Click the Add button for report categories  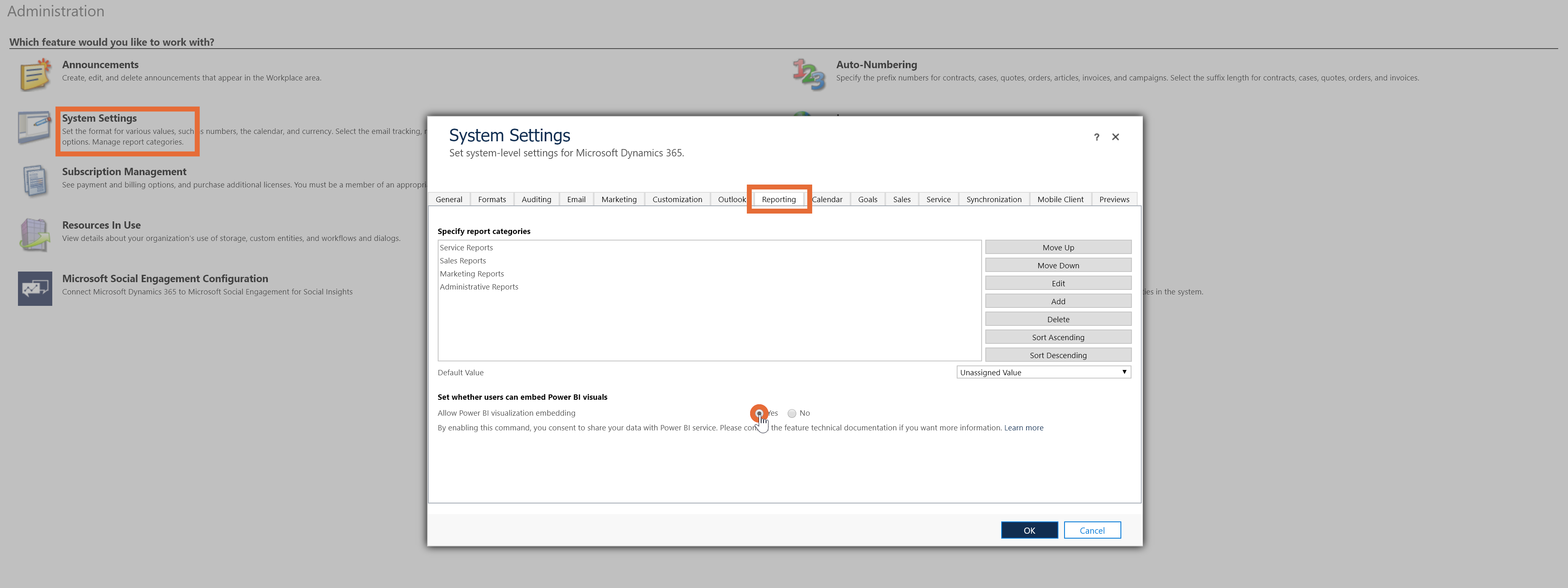[1058, 301]
